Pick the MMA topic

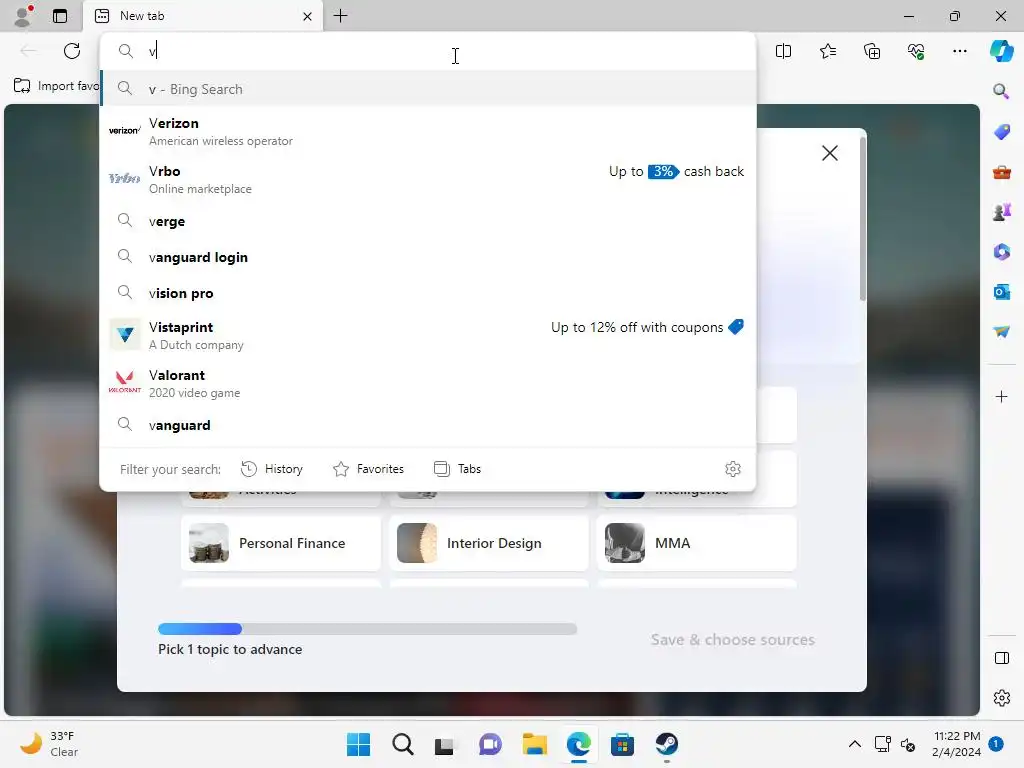click(x=697, y=543)
